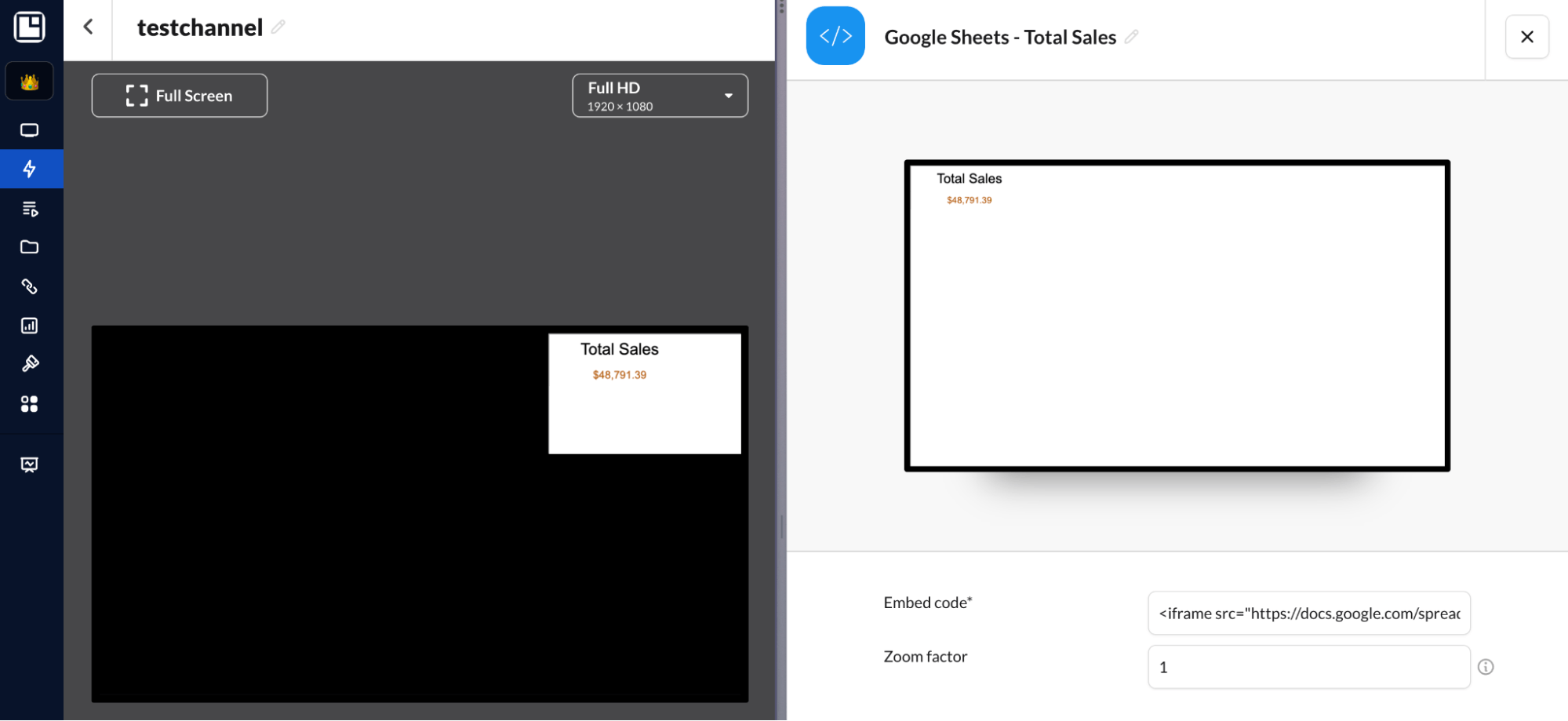Open the Full HD resolution dropdown

click(660, 96)
